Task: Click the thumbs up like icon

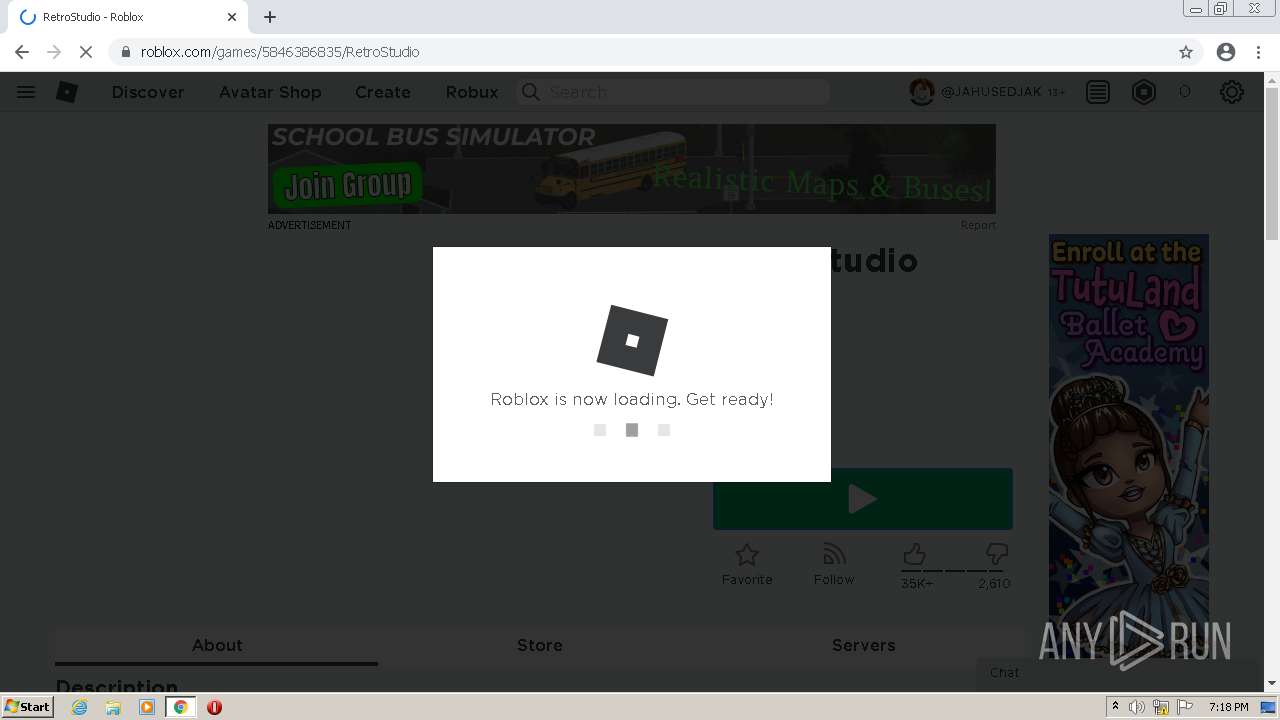Action: coord(914,554)
